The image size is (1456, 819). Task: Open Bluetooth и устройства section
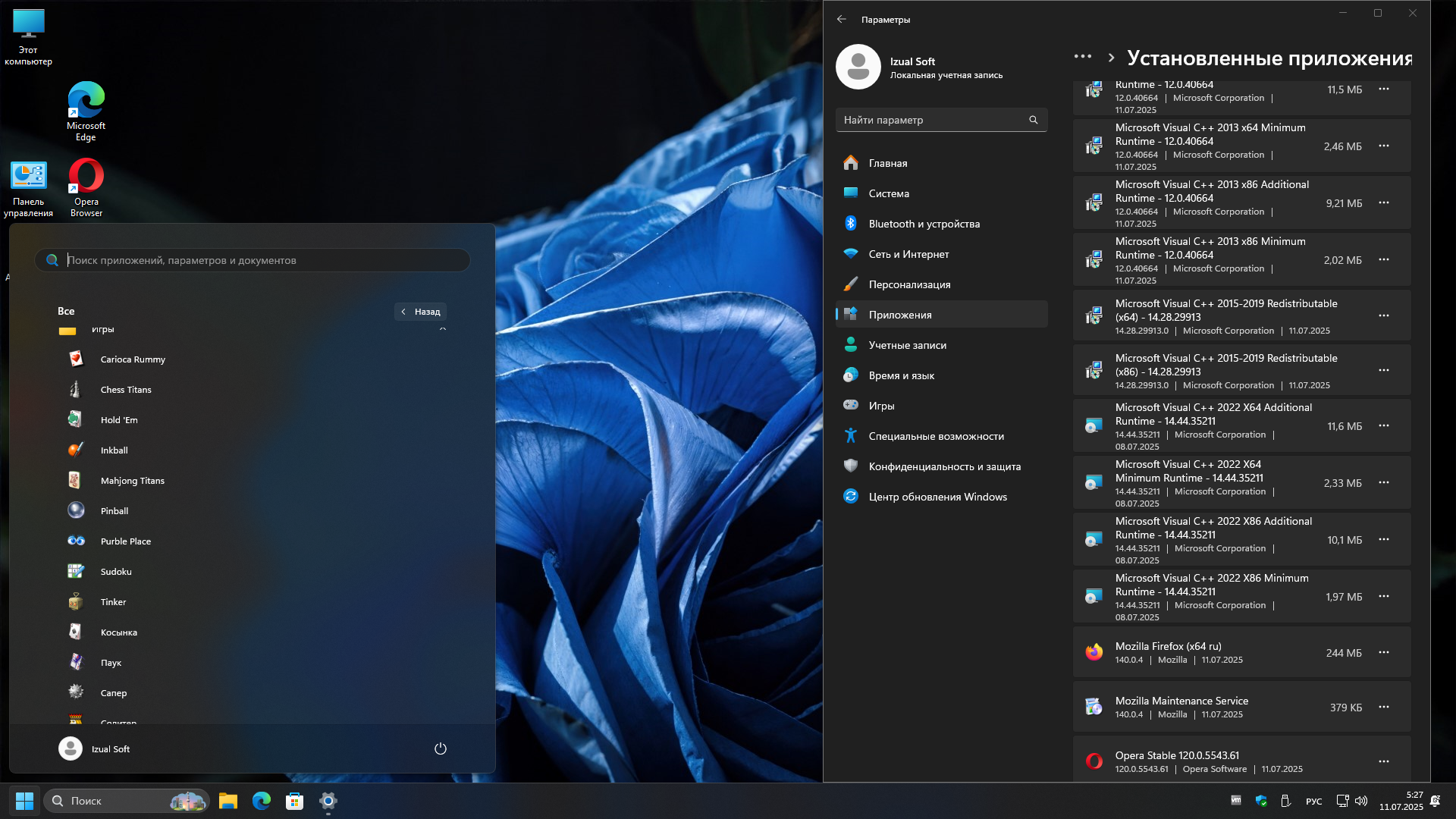point(941,224)
